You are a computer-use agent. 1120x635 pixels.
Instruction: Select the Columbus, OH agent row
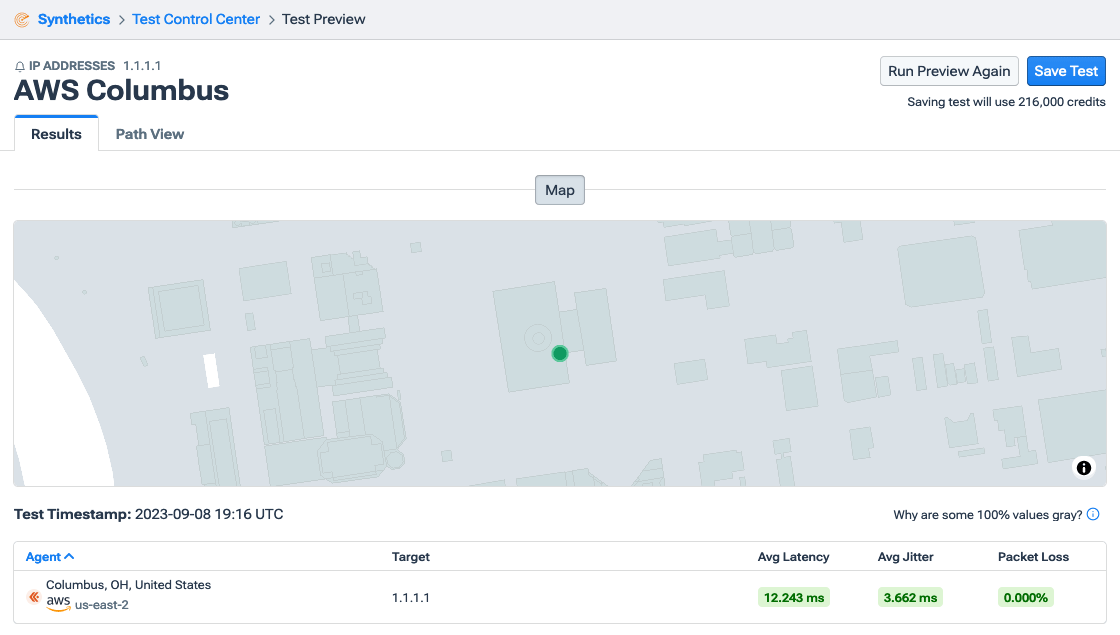point(130,585)
